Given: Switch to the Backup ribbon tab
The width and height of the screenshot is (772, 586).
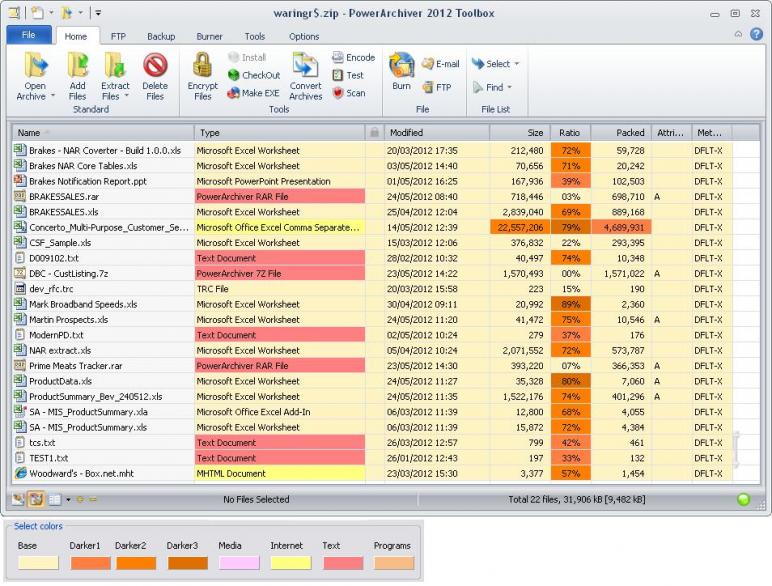Looking at the screenshot, I should (x=161, y=36).
